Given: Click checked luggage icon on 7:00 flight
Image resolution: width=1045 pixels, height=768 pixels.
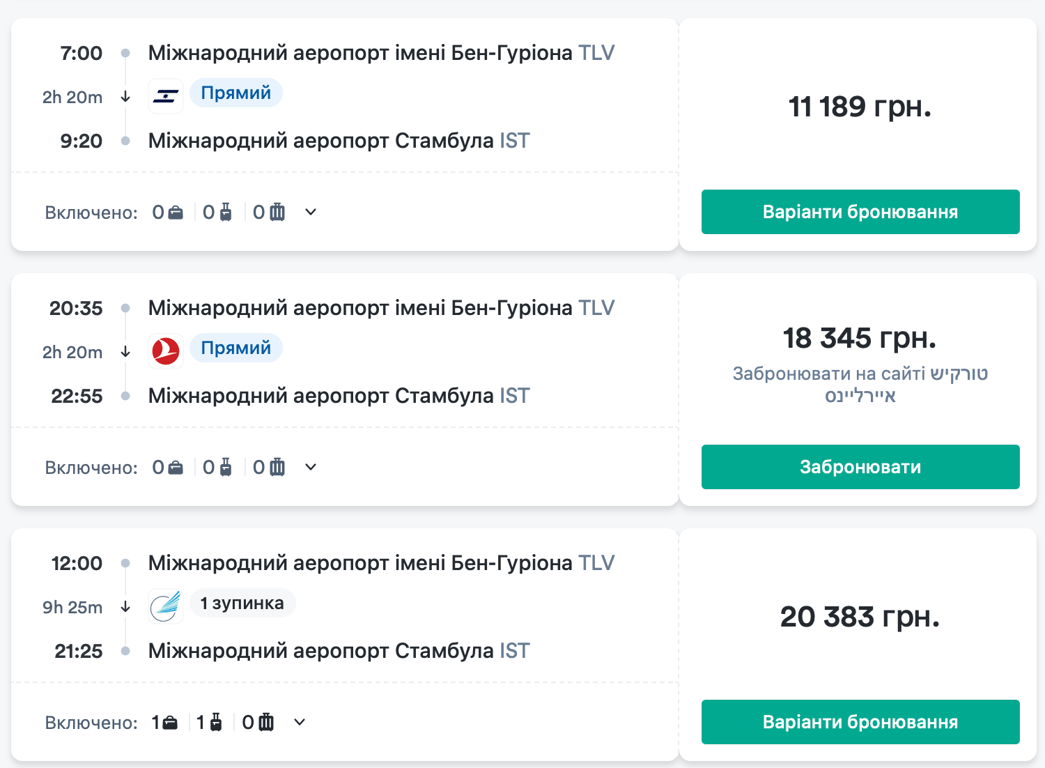Looking at the screenshot, I should tap(277, 212).
